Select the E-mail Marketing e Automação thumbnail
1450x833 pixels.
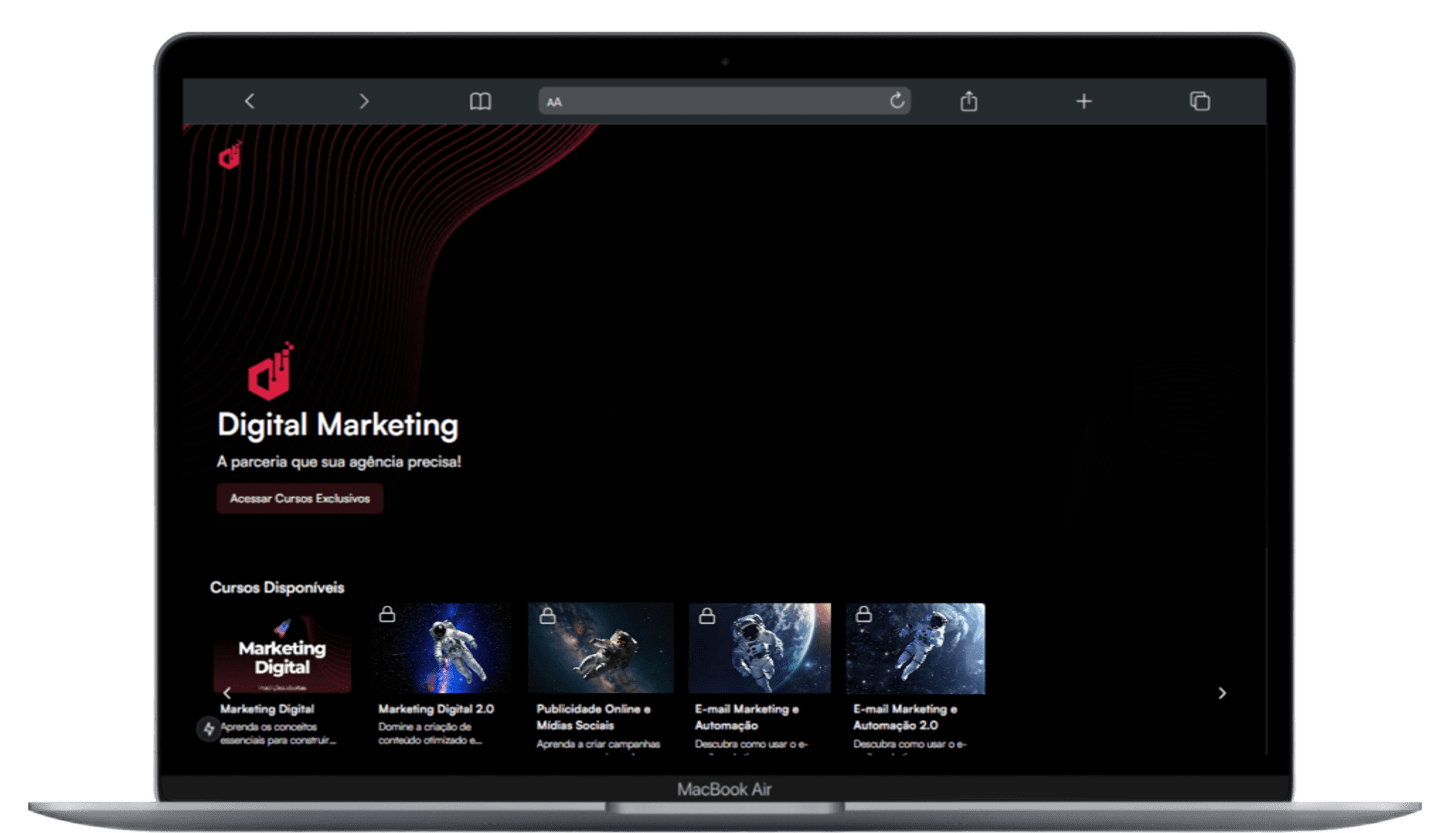point(759,648)
